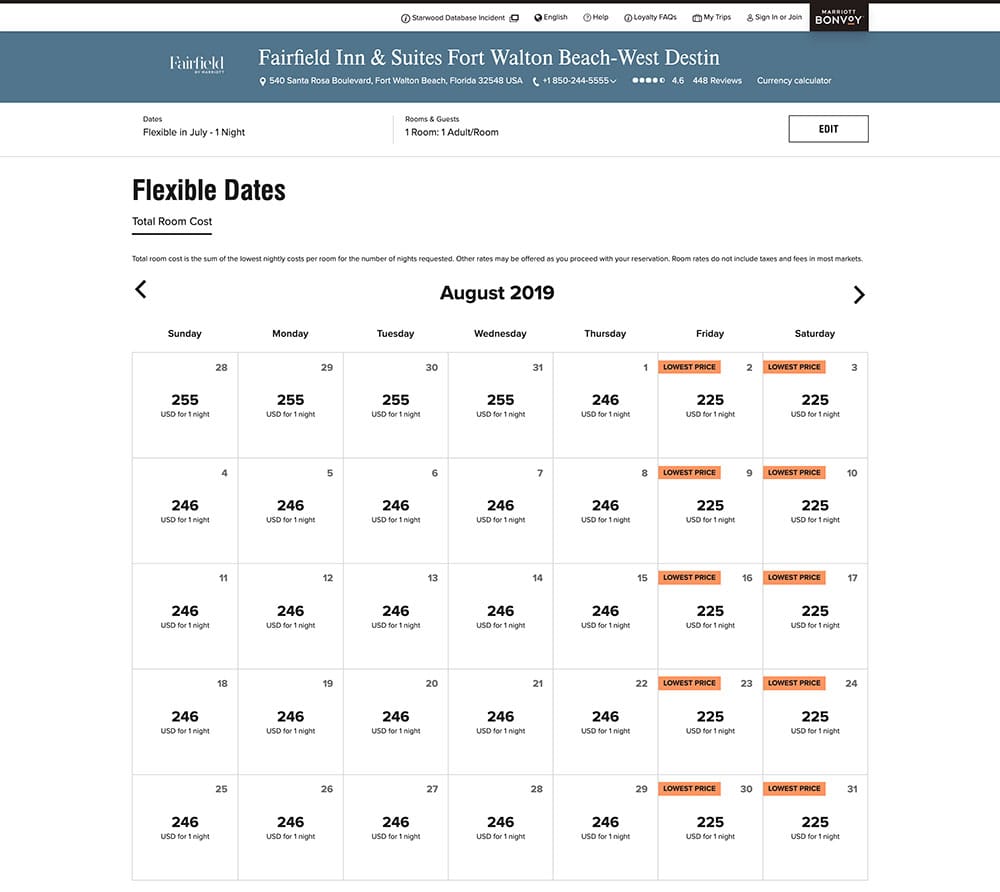Click the info icon beside Starwood Database Incident

coord(405,17)
